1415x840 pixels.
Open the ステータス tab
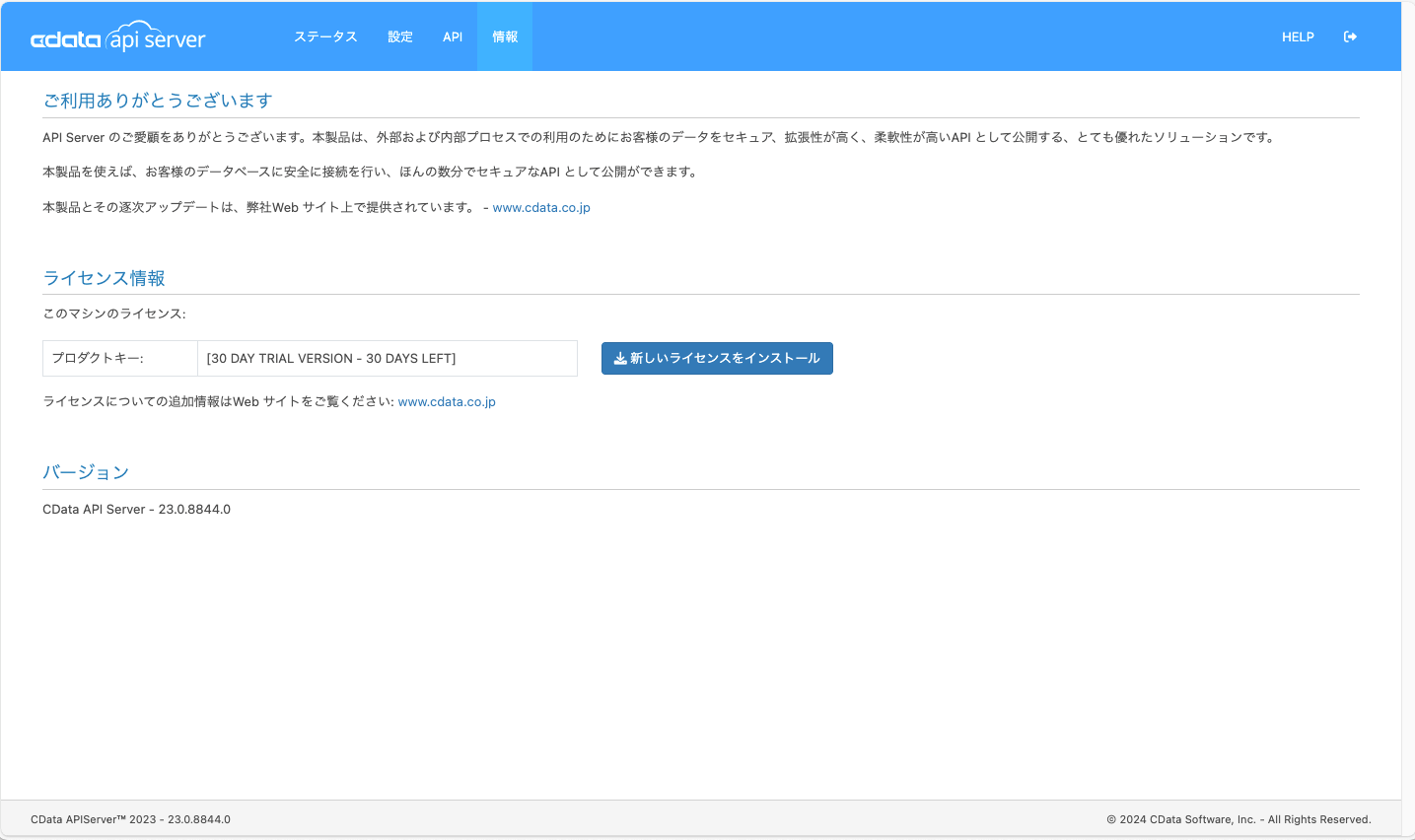[x=325, y=36]
